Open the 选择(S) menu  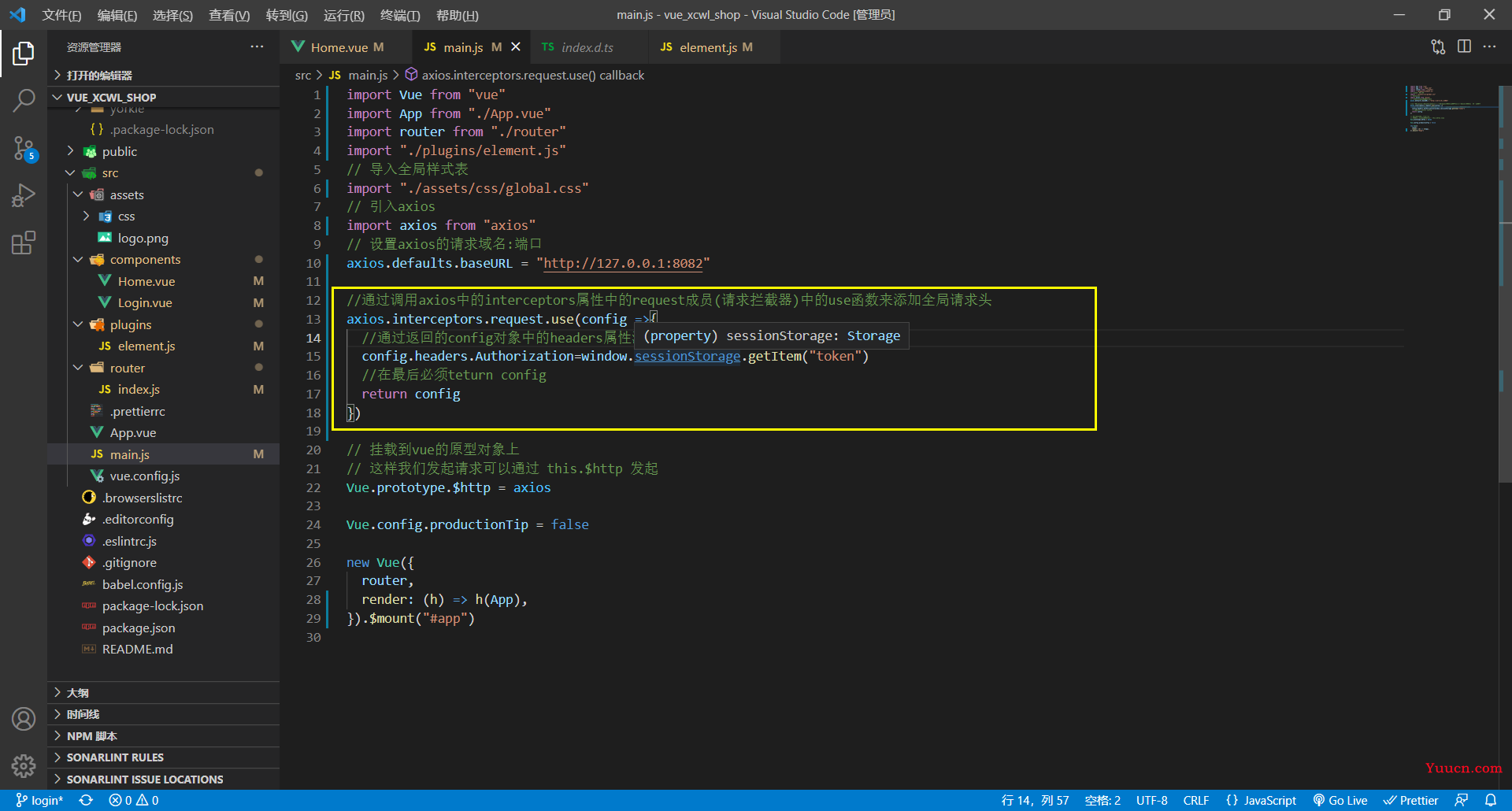coord(172,15)
